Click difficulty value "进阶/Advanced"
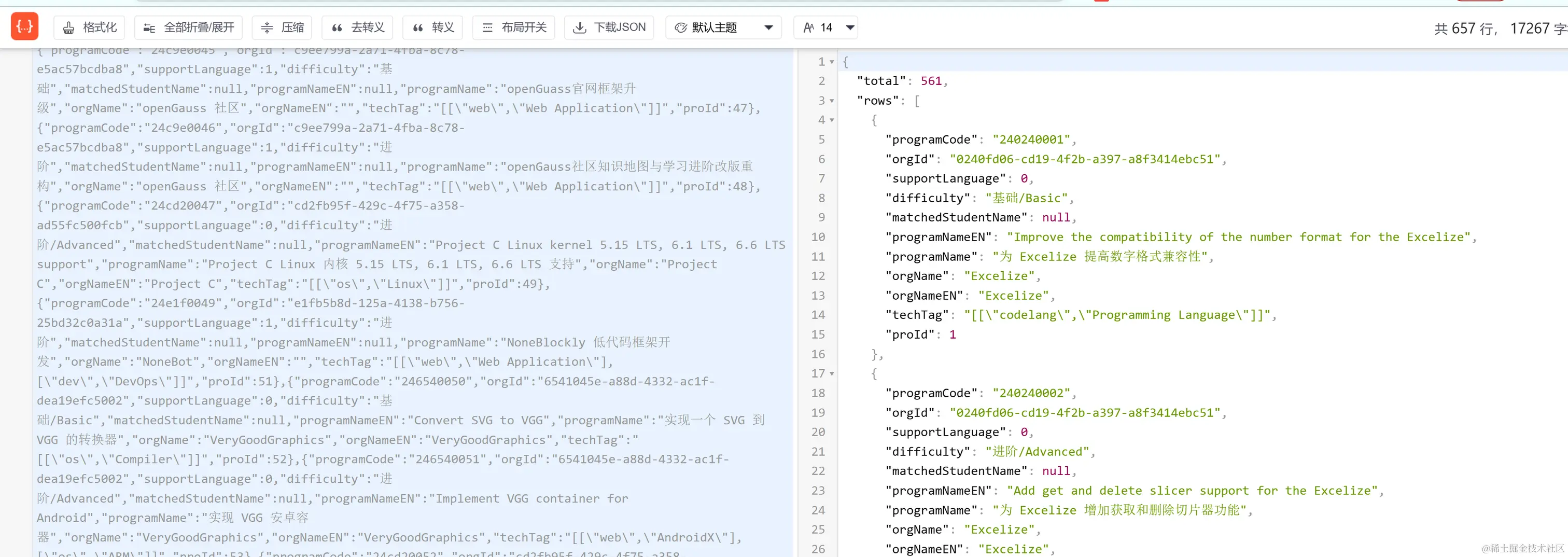The width and height of the screenshot is (1568, 557). pos(1037,452)
